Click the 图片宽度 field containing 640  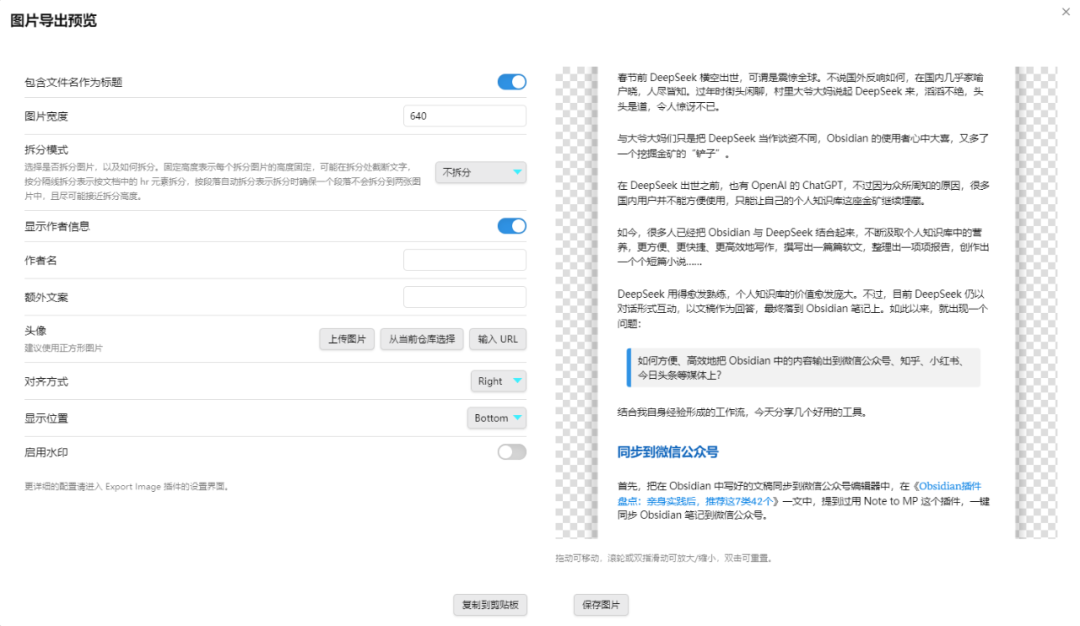point(465,116)
